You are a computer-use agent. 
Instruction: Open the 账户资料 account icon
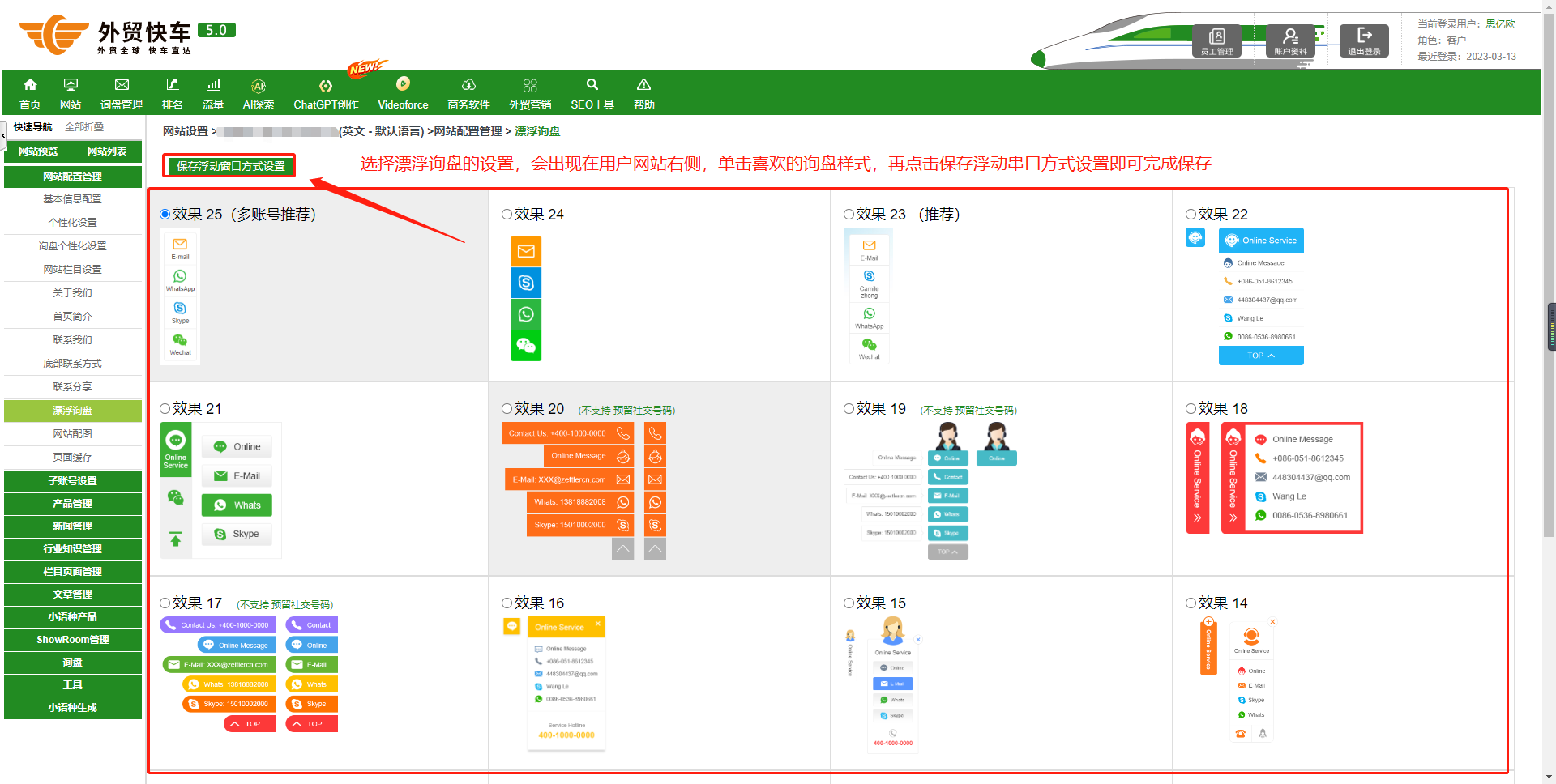1290,40
